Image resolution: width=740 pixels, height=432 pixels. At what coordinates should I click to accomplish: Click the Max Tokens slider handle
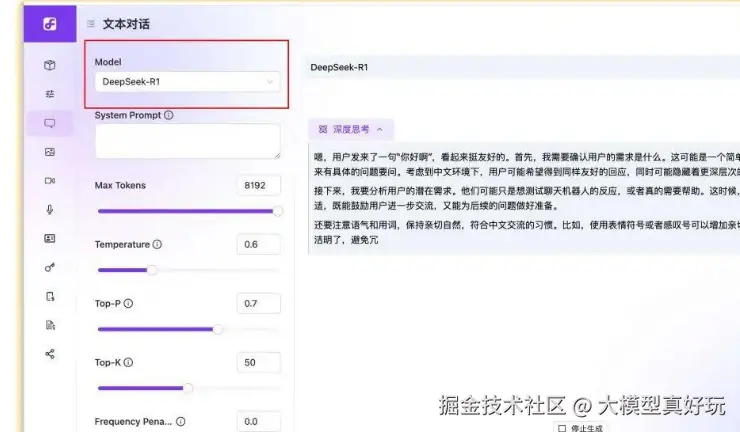coord(278,211)
